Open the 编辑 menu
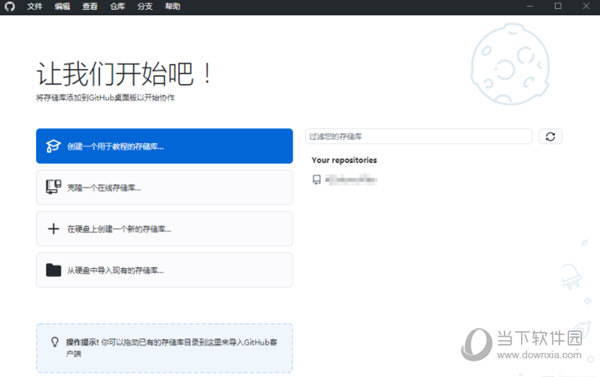This screenshot has height=377, width=600. click(x=62, y=7)
